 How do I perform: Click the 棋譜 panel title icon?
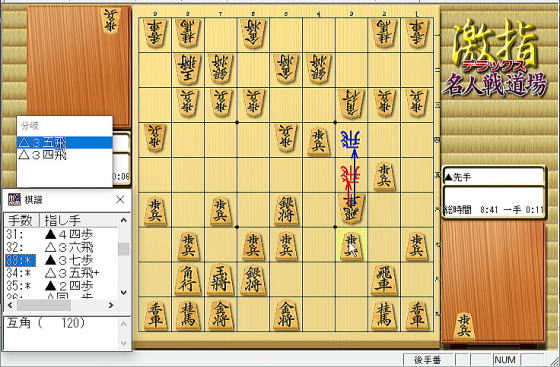[14, 200]
